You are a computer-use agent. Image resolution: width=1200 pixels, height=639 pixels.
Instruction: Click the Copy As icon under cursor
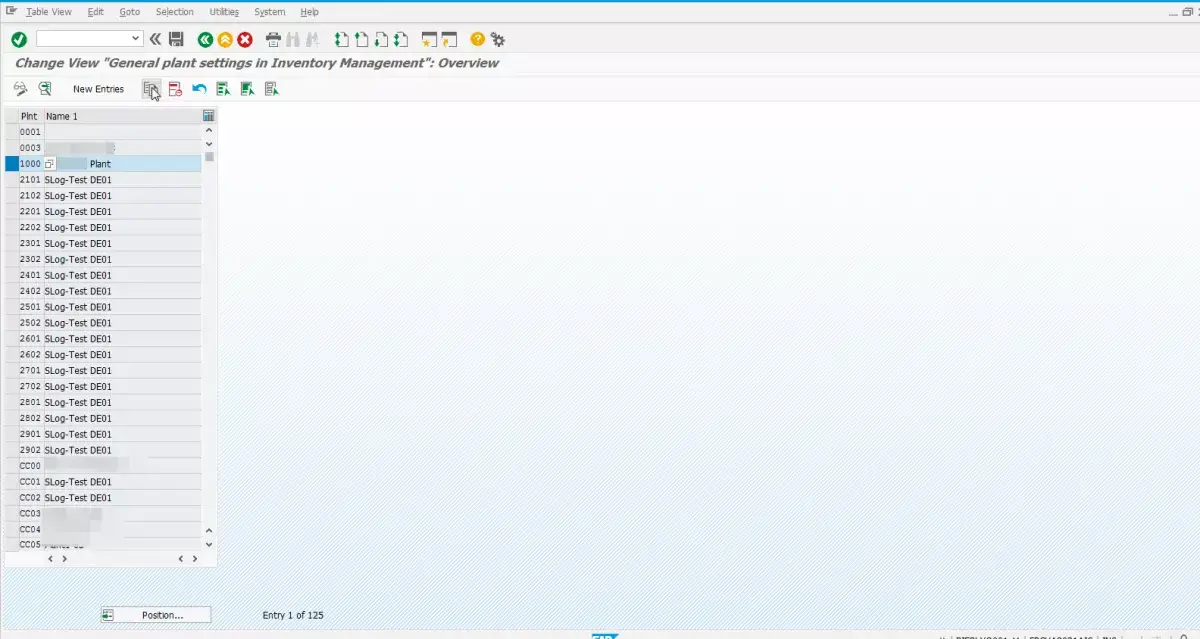pyautogui.click(x=150, y=89)
